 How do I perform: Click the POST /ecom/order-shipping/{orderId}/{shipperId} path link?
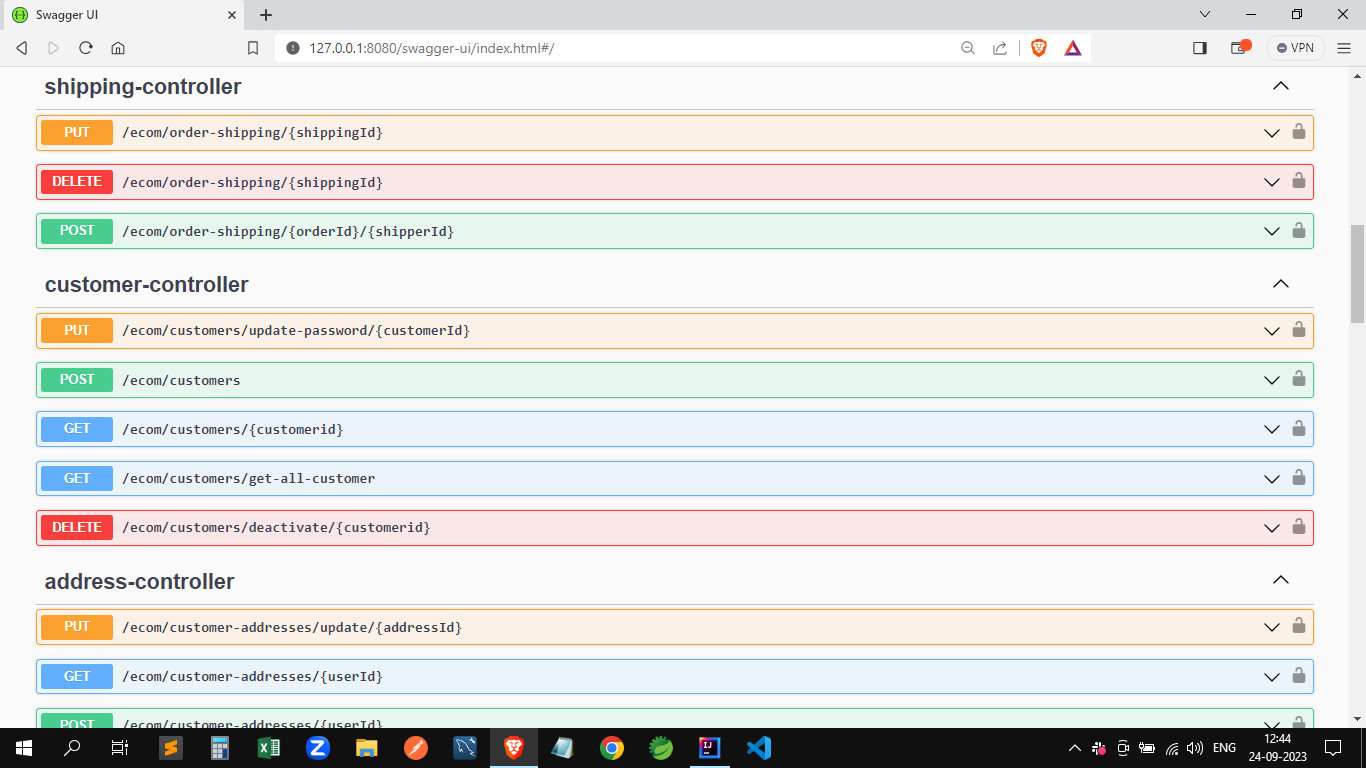coord(286,231)
